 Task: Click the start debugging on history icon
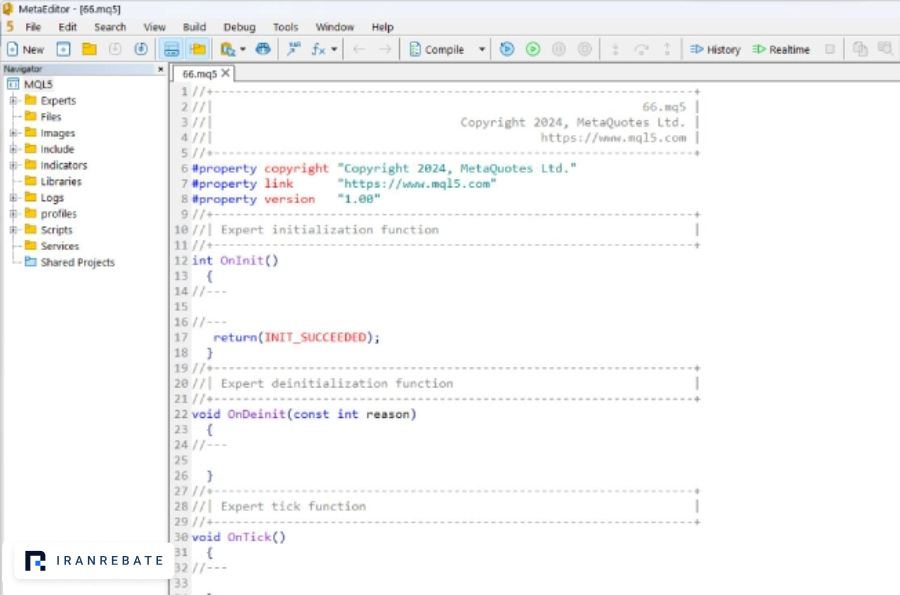(x=506, y=49)
